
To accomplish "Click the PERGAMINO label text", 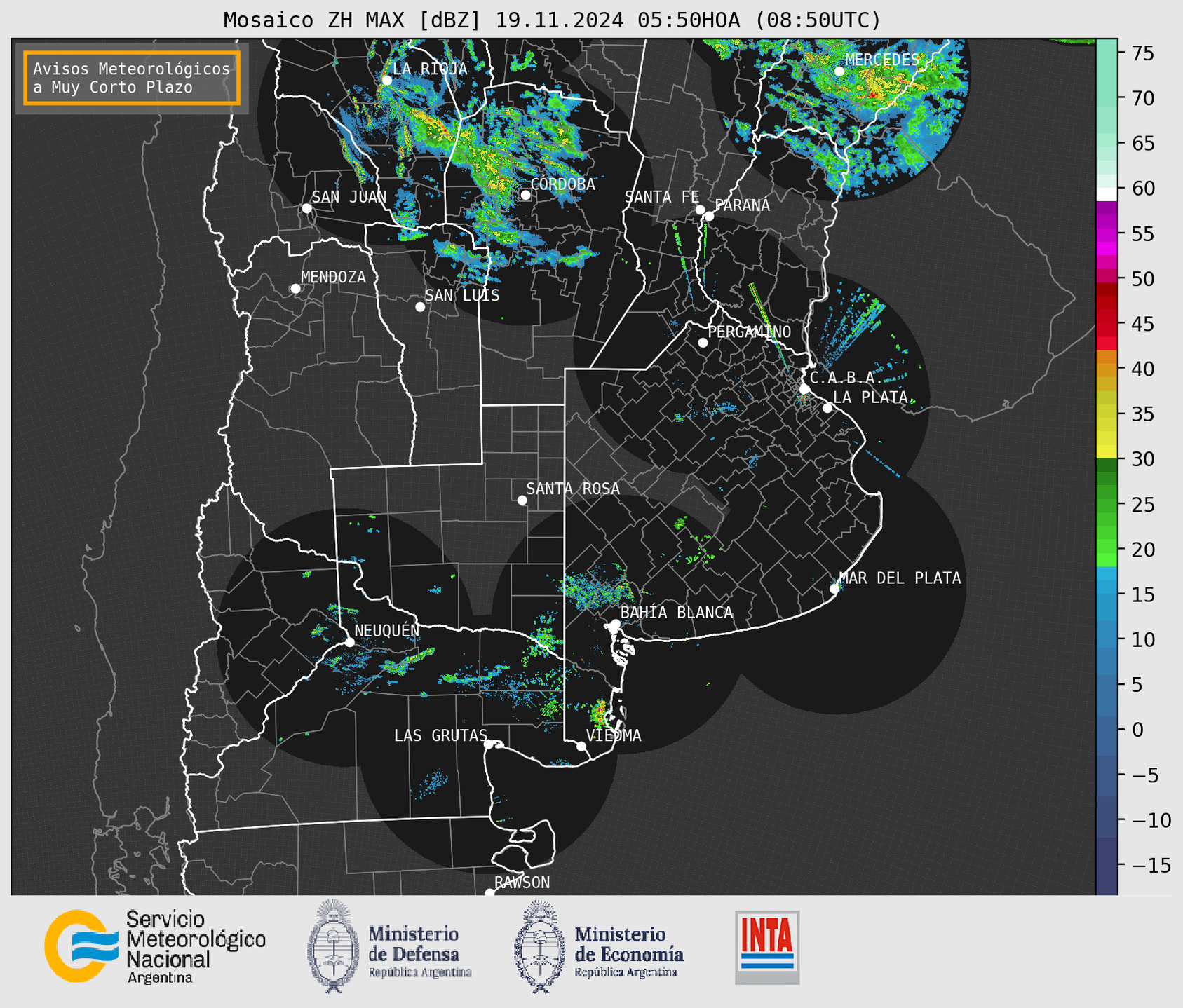I will point(750,332).
